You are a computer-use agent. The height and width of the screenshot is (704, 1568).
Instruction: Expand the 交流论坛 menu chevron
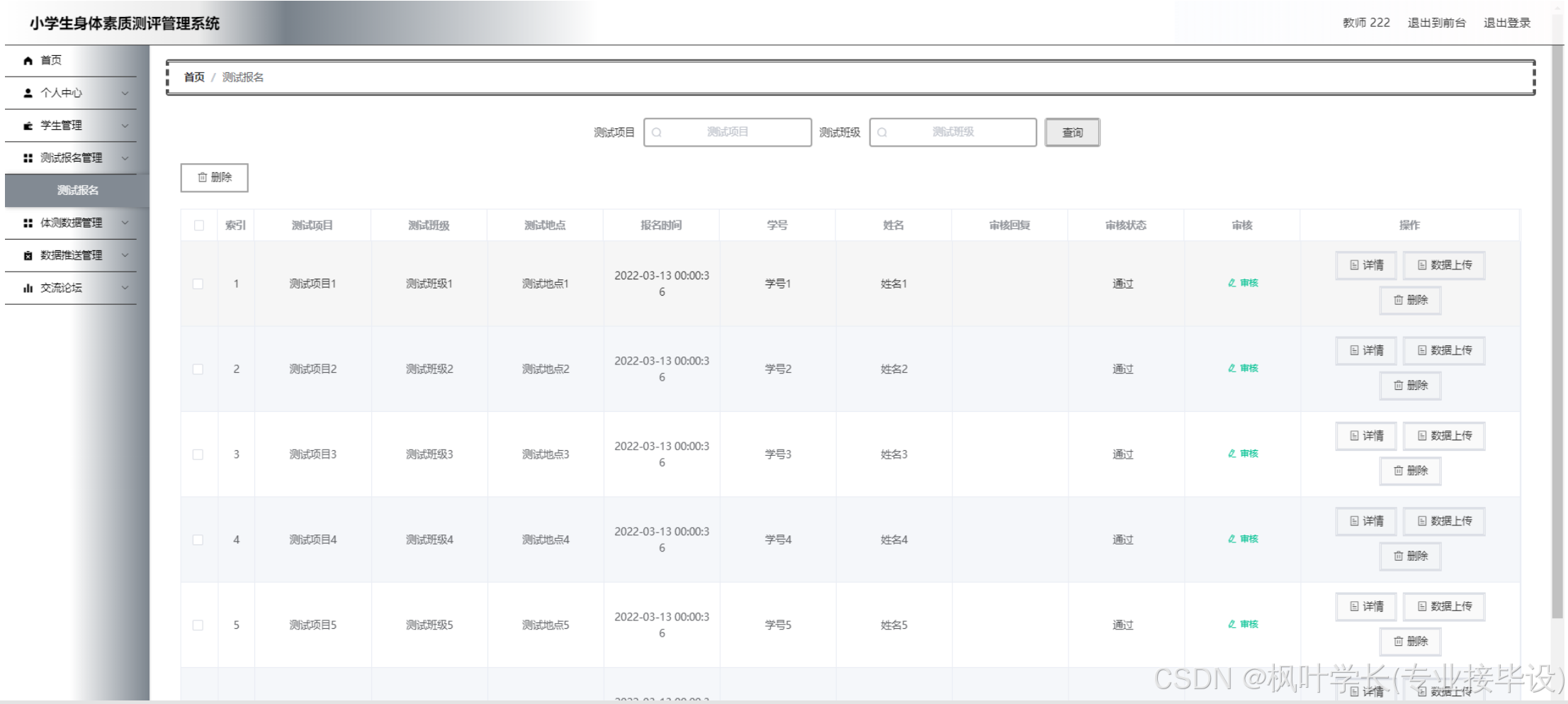(125, 288)
